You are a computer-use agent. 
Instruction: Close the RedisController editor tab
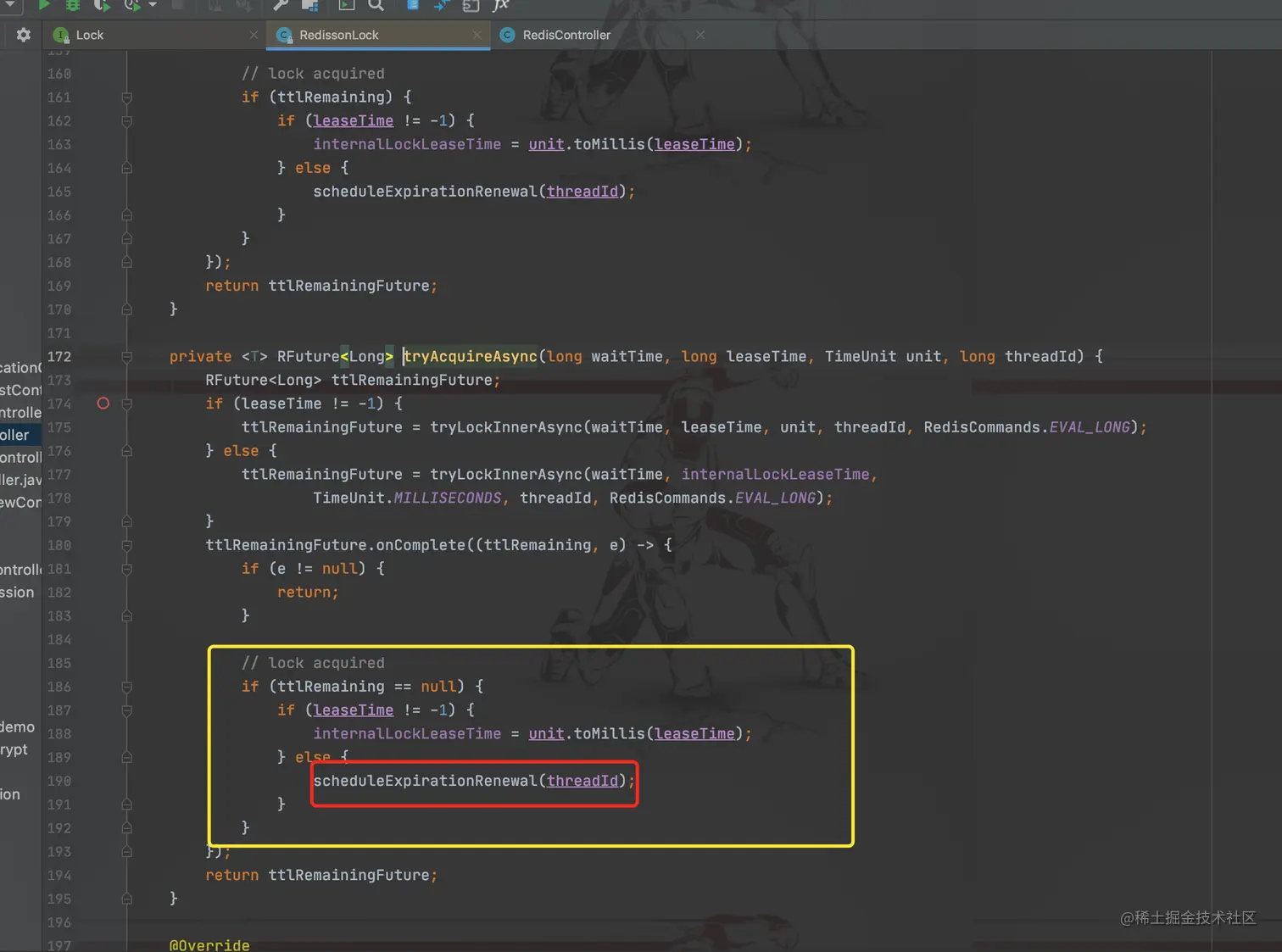[x=700, y=35]
